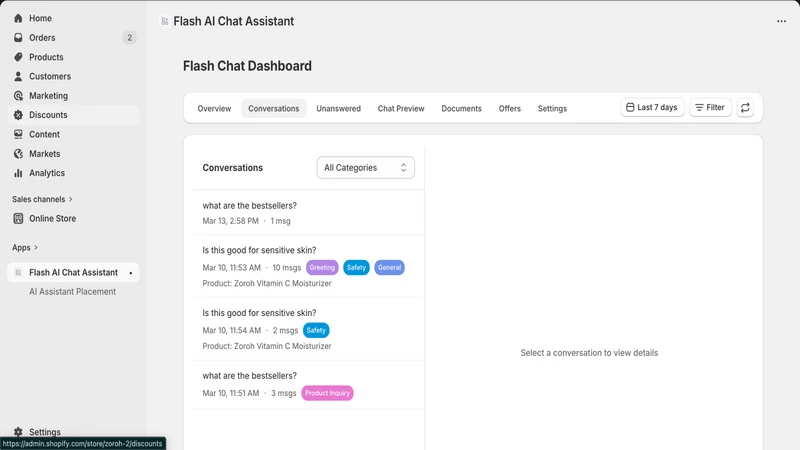Viewport: 800px width, 450px height.
Task: Click the Safety tag on 2 msgs conversation
Action: (316, 330)
